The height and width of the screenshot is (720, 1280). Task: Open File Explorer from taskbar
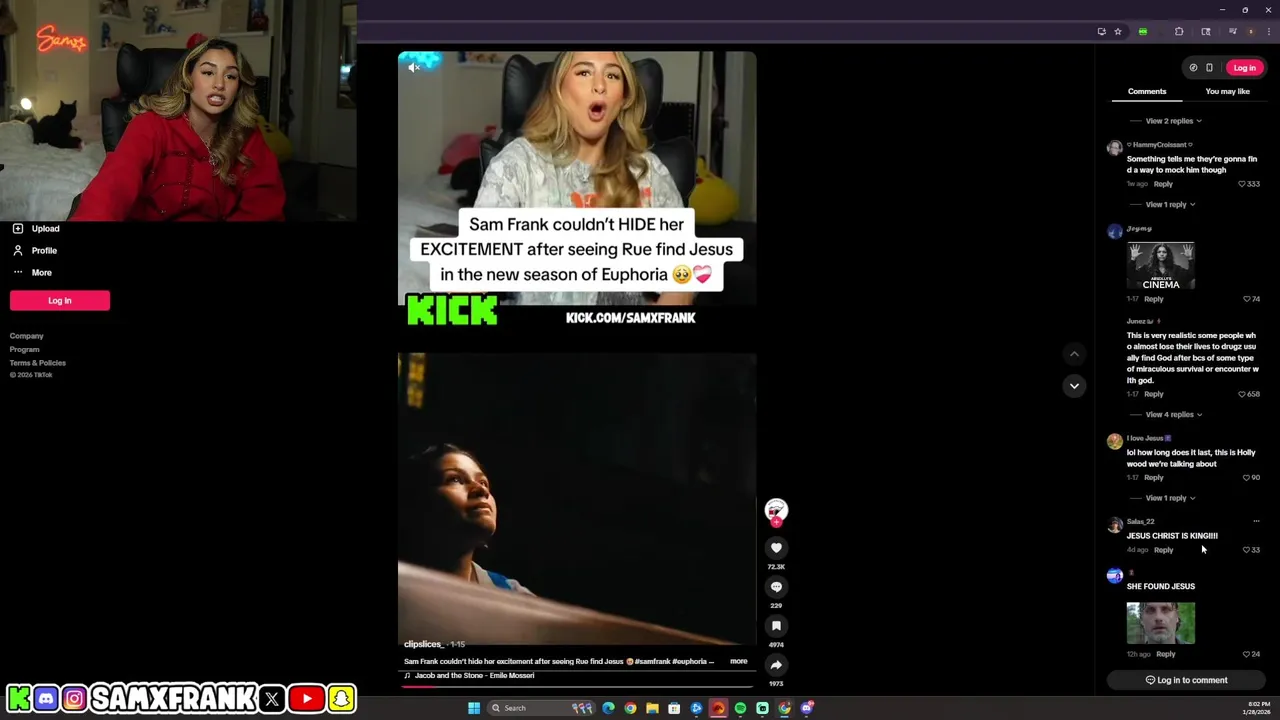click(x=652, y=708)
